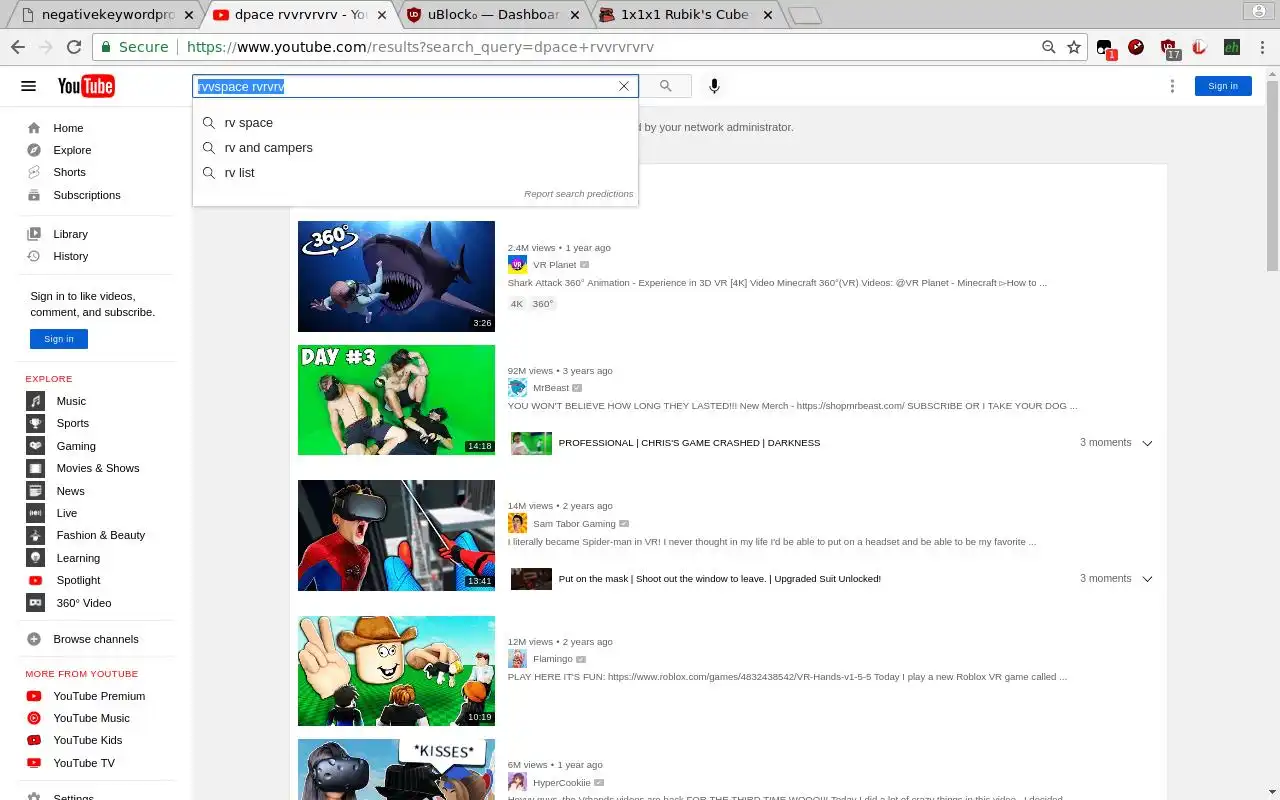This screenshot has width=1280, height=800.
Task: Open the 'PROFESSIONAL | CHRIS'S GAME CRASHED' moment thumbnail
Action: pyautogui.click(x=531, y=443)
